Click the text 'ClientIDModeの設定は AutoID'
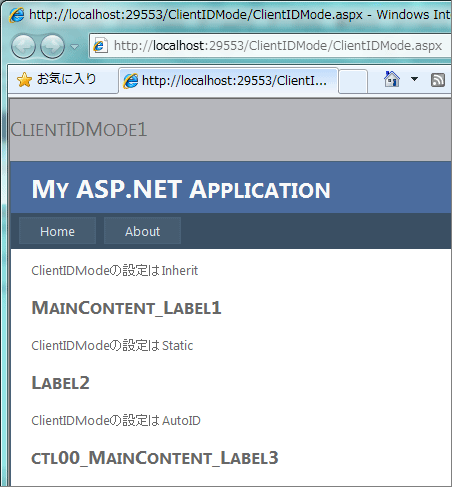The width and height of the screenshot is (452, 487). point(116,420)
